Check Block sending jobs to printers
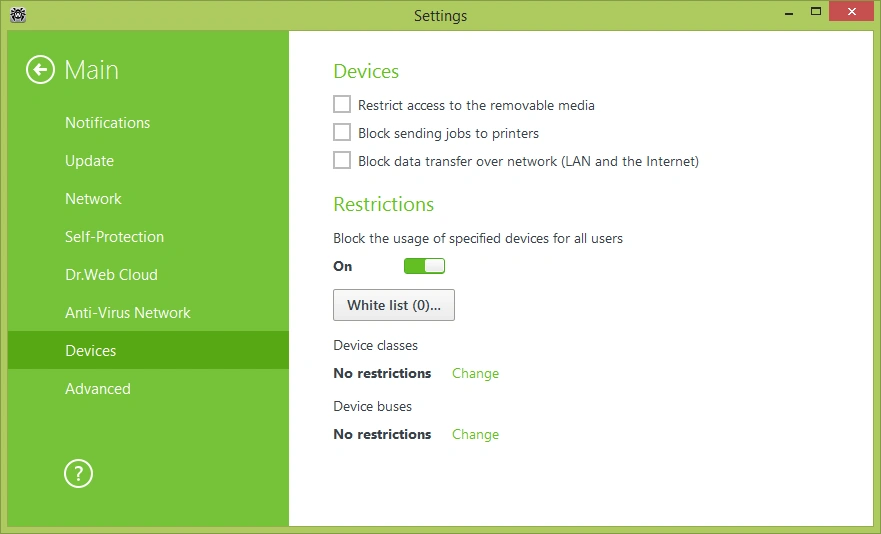The image size is (881, 534). pos(342,132)
